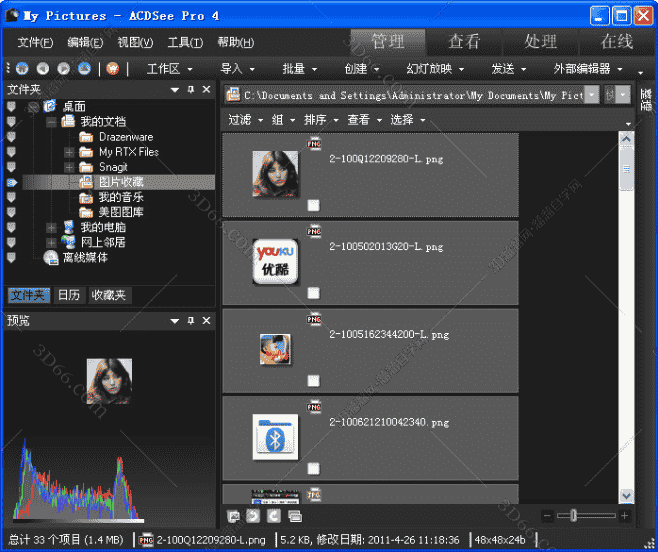This screenshot has height=552, width=658.
Task: Click the orange shopping cart toolbar icon
Action: (x=112, y=69)
